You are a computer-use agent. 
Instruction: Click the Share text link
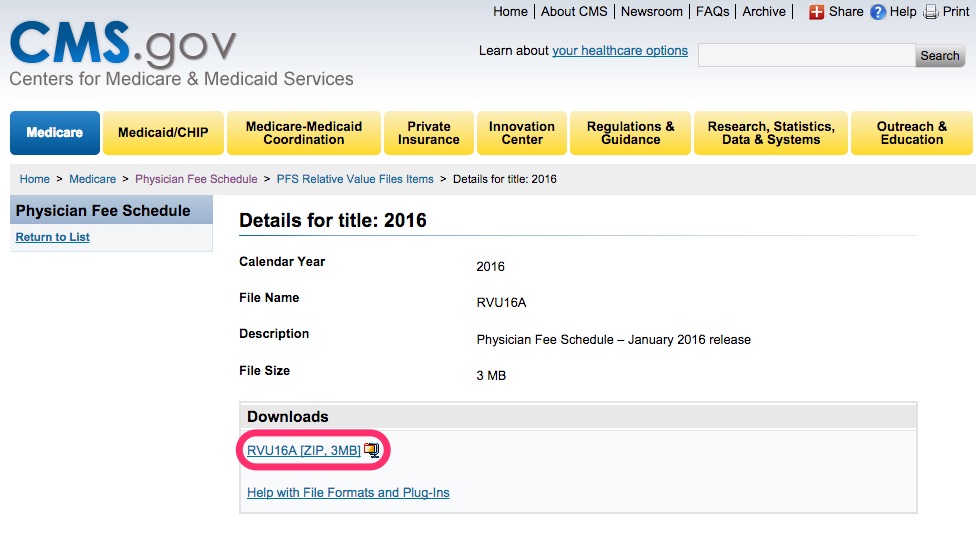coord(846,12)
